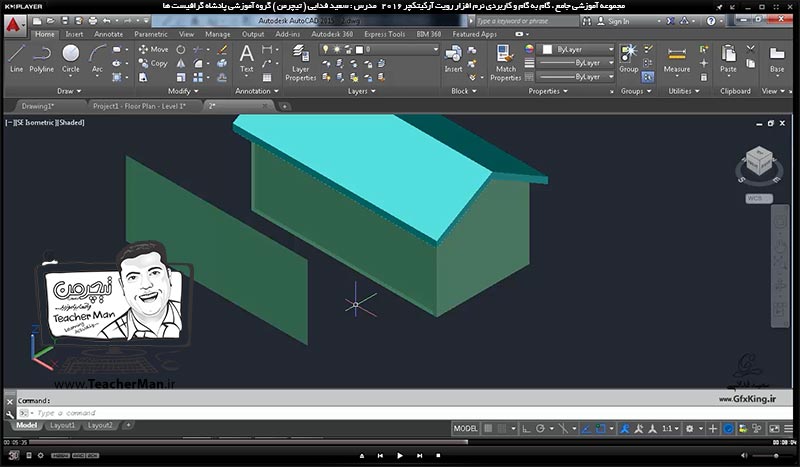Click the Group tool icon
This screenshot has height=467, width=800.
coord(629,59)
